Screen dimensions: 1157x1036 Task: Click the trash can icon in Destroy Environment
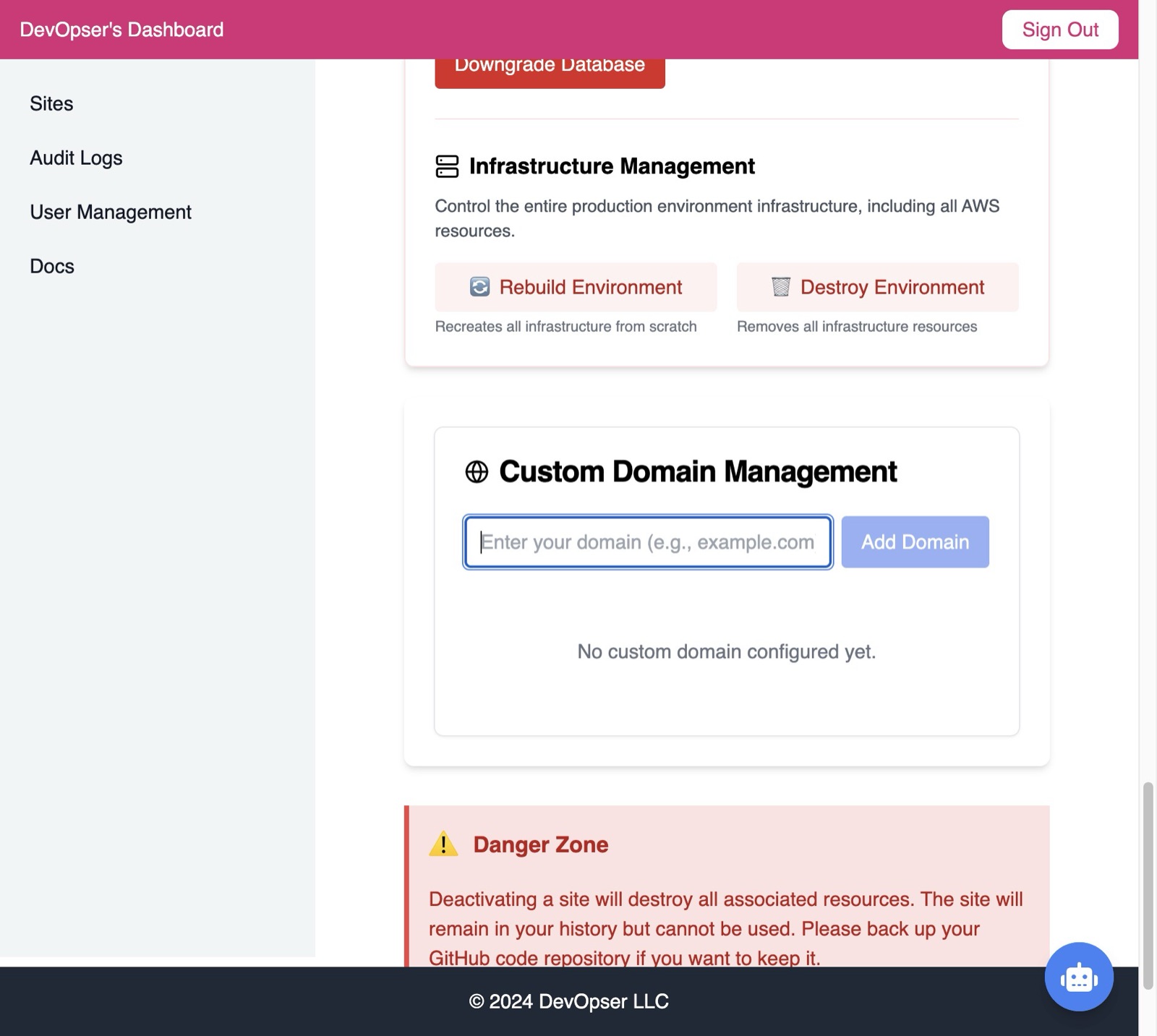780,287
